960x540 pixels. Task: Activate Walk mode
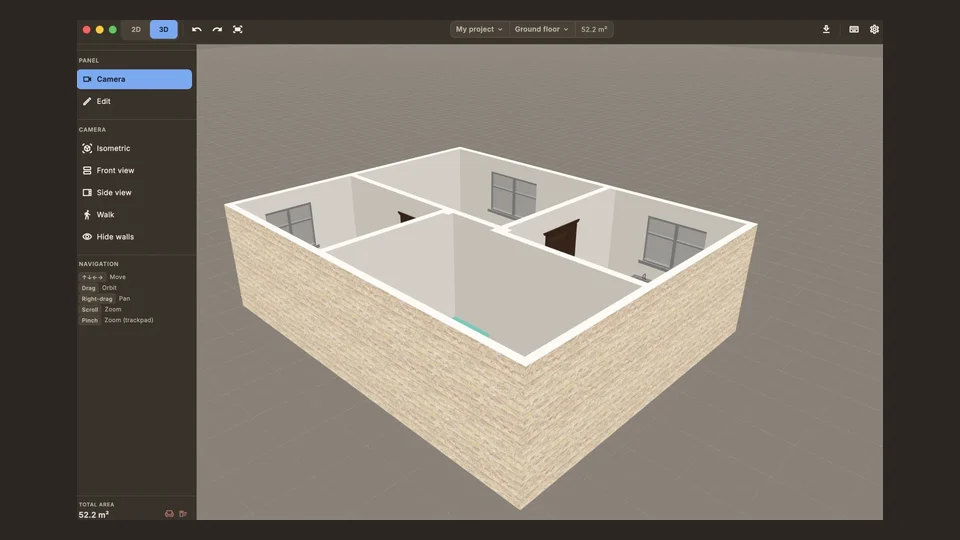[x=135, y=214]
